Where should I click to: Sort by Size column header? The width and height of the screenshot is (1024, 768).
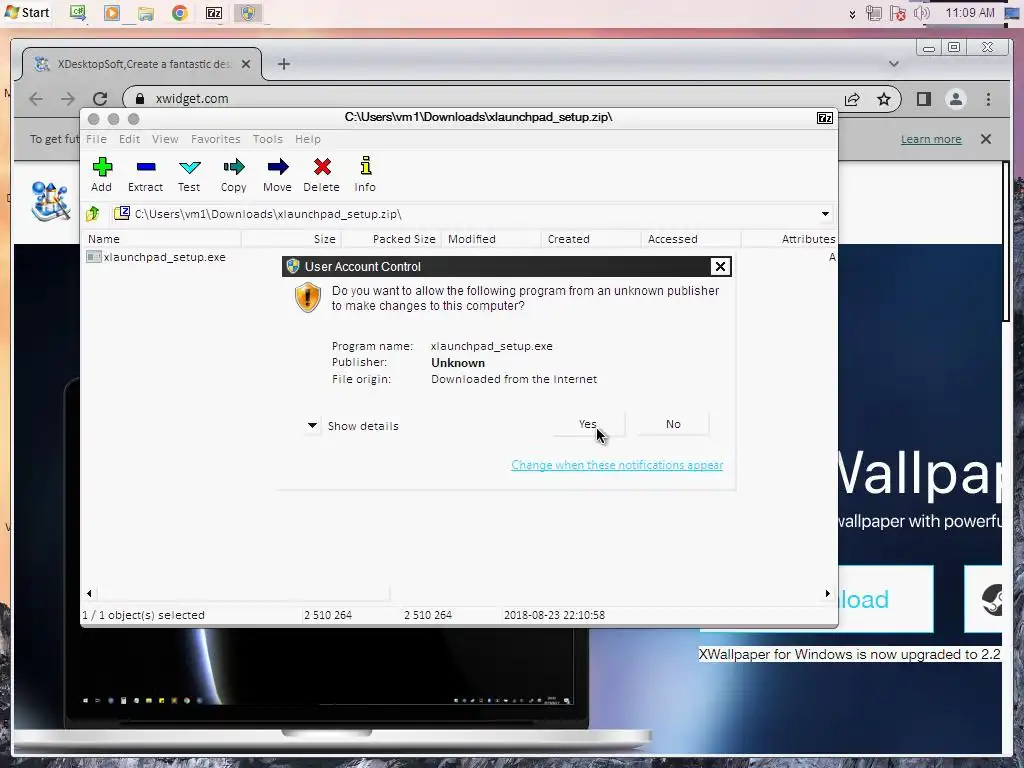(291, 239)
